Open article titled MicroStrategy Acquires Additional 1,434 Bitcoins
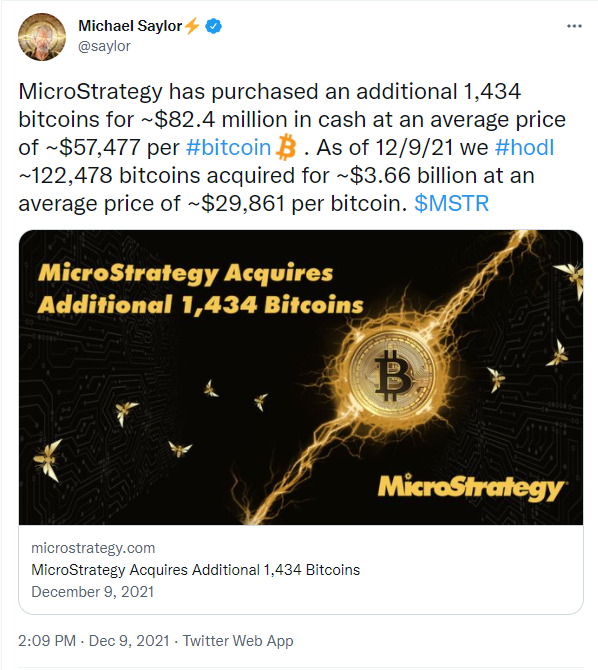Image resolution: width=598 pixels, height=670 pixels. click(196, 570)
